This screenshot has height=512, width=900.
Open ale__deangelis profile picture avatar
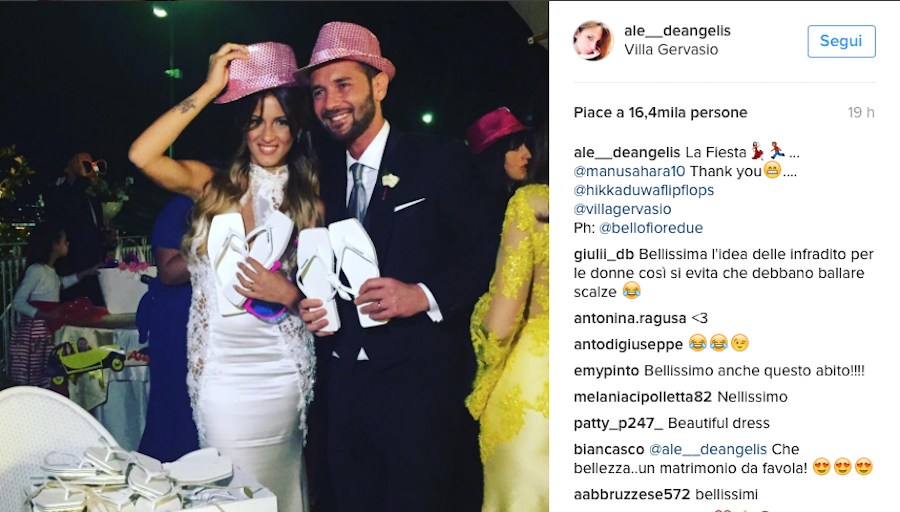(593, 41)
